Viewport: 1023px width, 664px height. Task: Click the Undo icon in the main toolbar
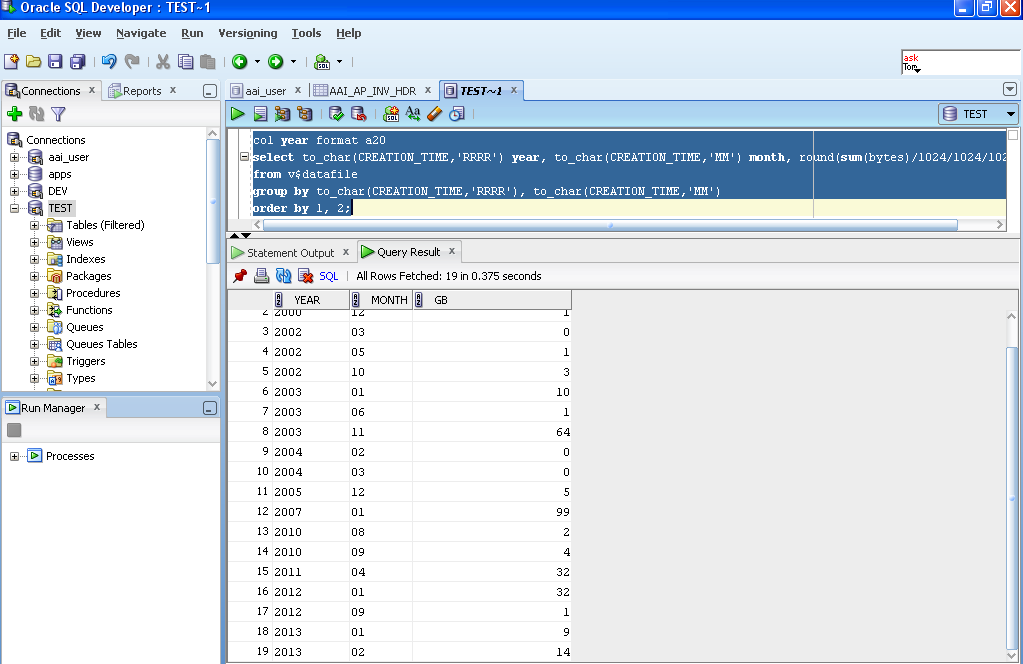click(x=107, y=61)
